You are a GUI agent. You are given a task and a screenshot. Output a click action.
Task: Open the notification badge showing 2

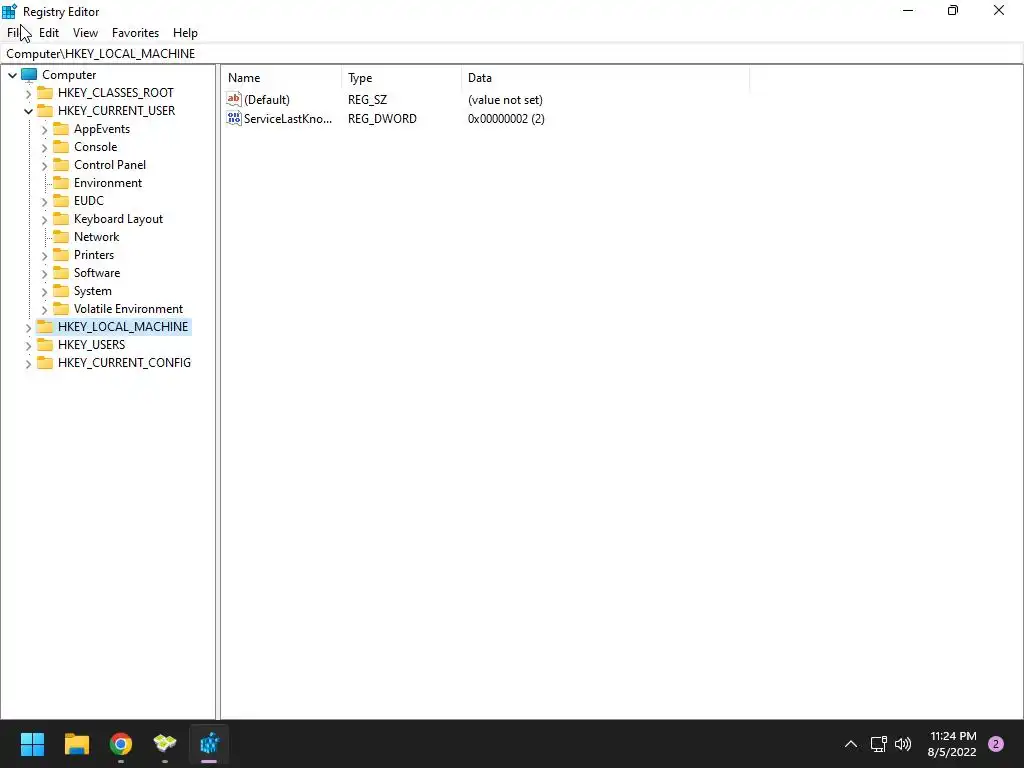[996, 744]
